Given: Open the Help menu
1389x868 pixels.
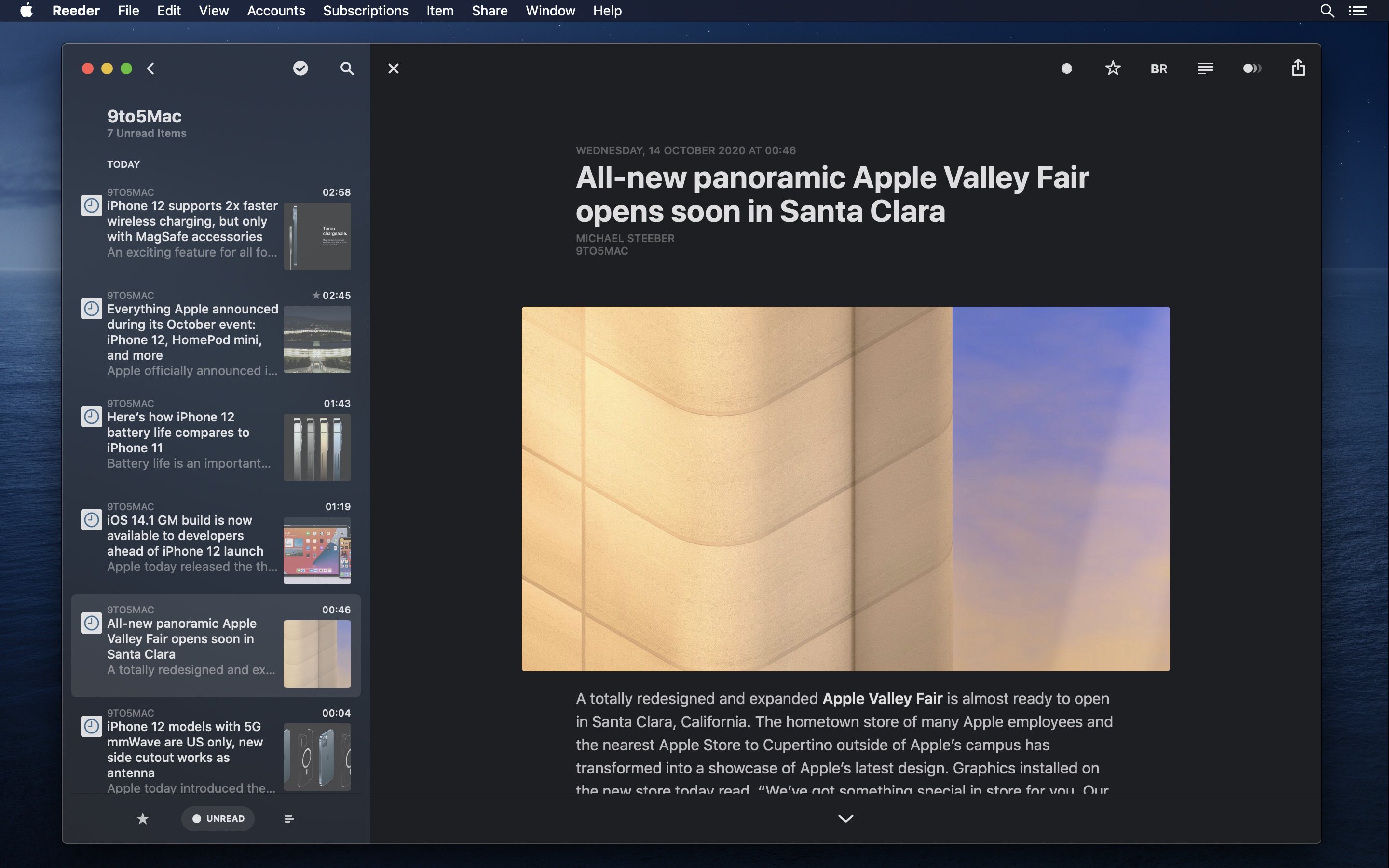Looking at the screenshot, I should coord(607,11).
